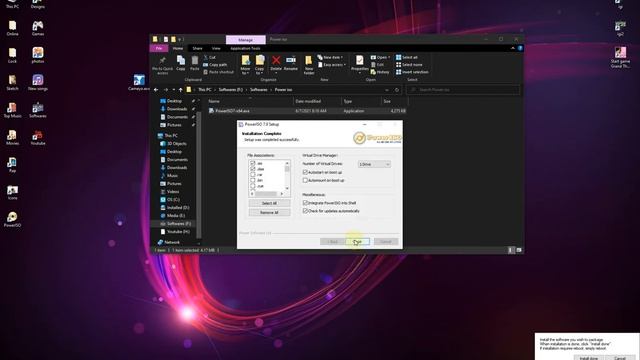Screen dimensions: 640x360
Task: Switch to the Share ribbon tab
Action: pos(198,48)
